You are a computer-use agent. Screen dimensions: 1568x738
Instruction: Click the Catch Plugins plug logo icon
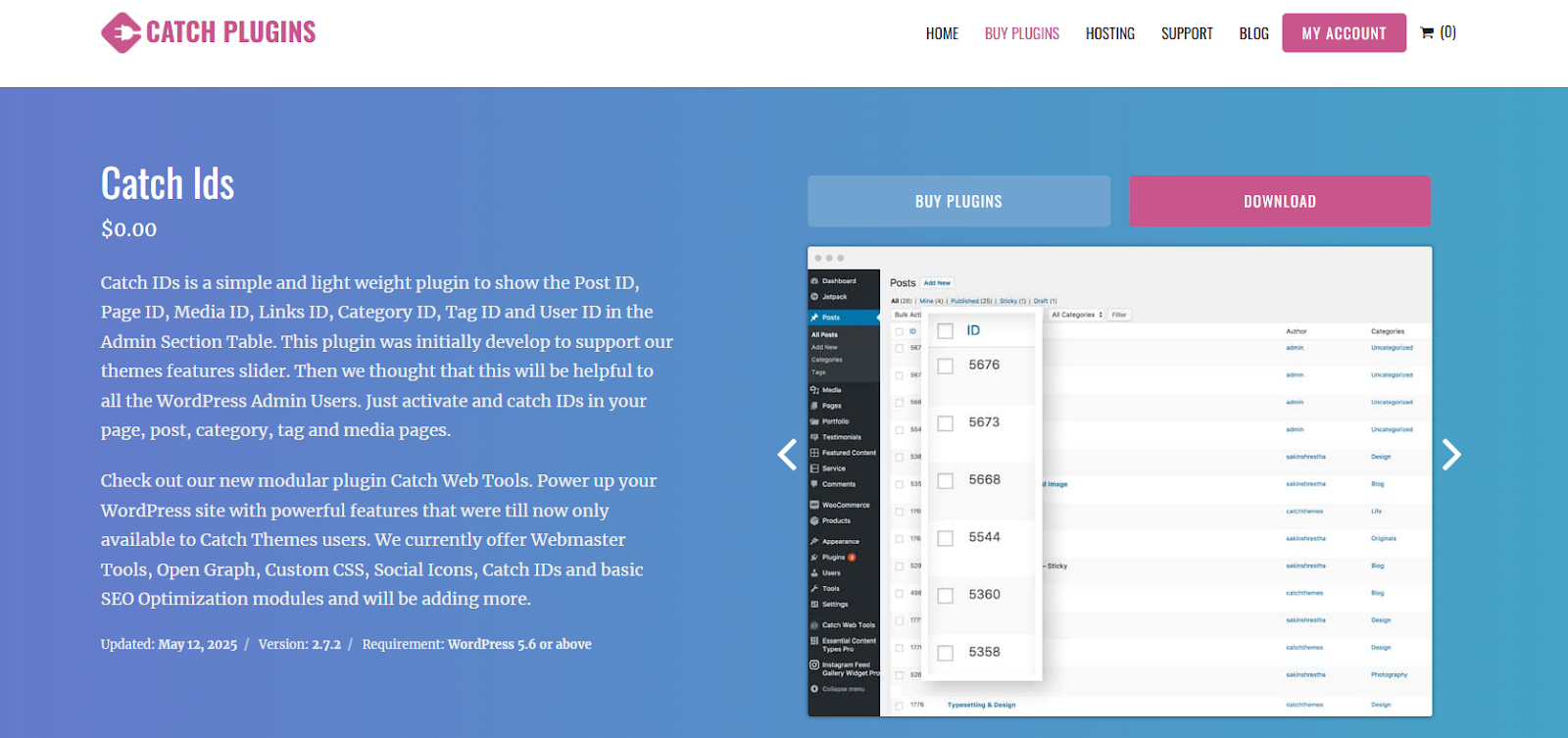pos(121,32)
